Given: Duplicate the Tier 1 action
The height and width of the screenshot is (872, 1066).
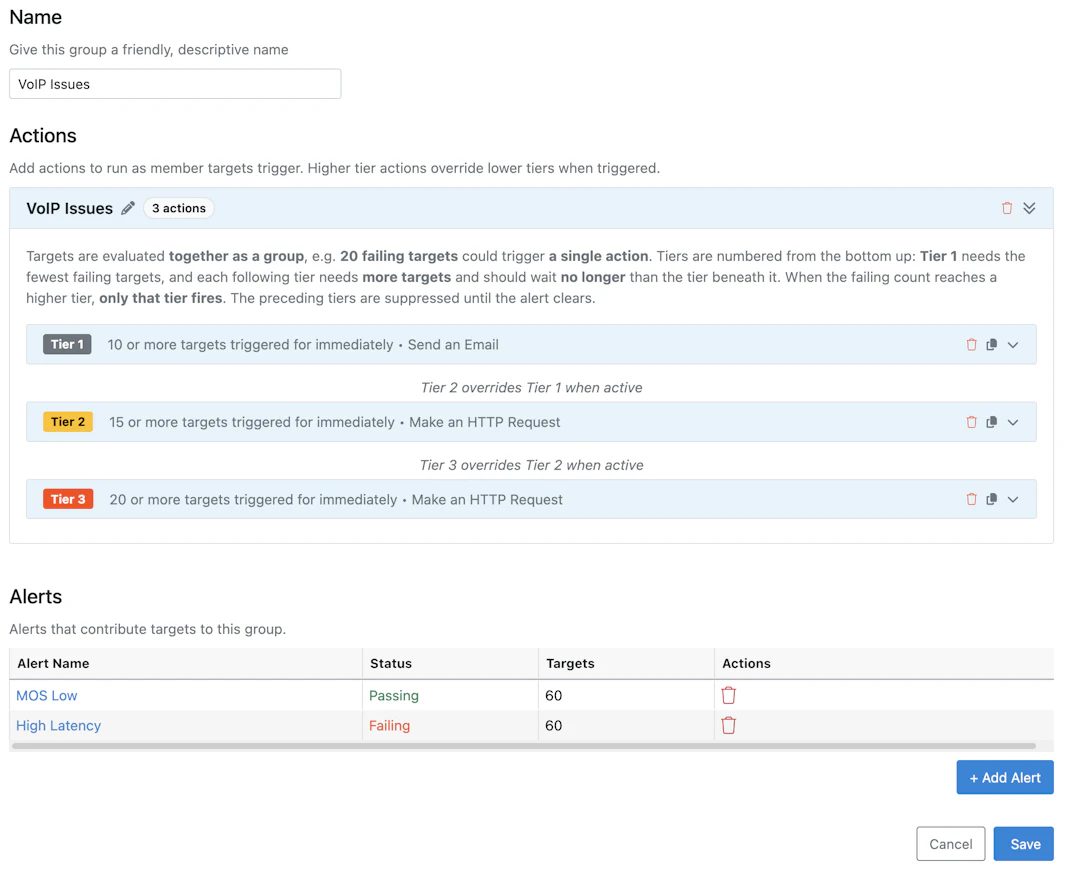Looking at the screenshot, I should click(x=992, y=345).
